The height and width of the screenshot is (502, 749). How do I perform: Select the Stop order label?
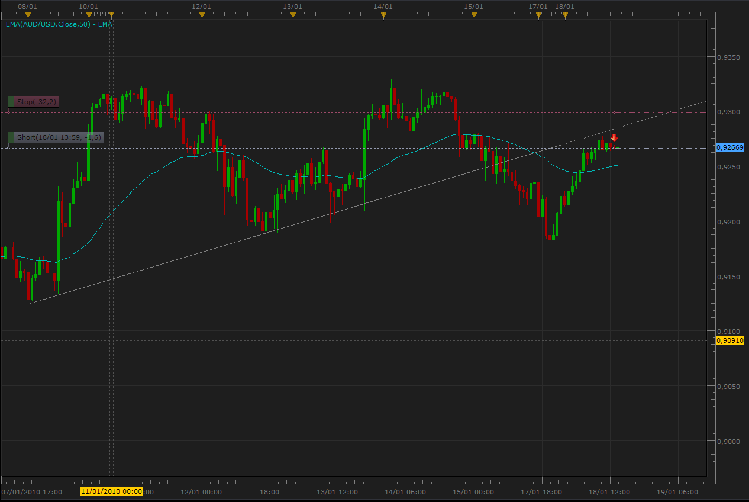33,102
